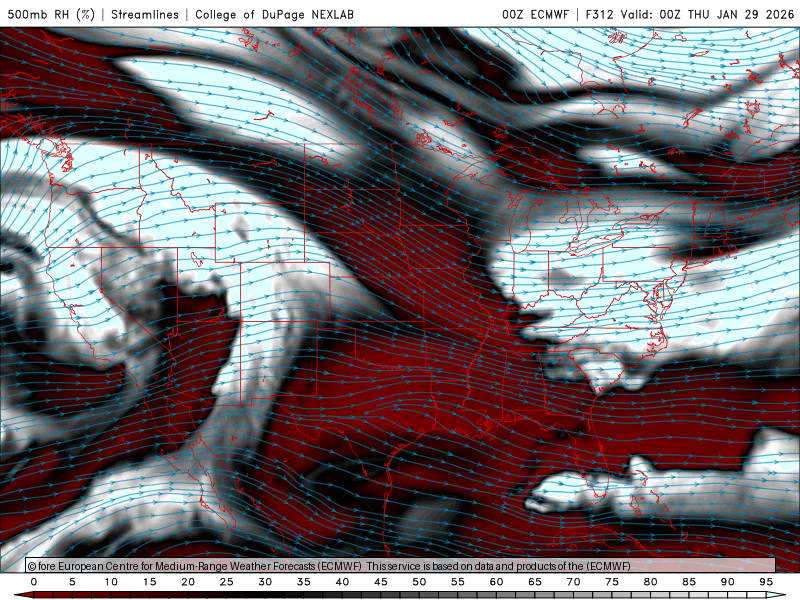Click the ECMWF copyright notice banner
The width and height of the screenshot is (800, 600).
click(x=401, y=566)
